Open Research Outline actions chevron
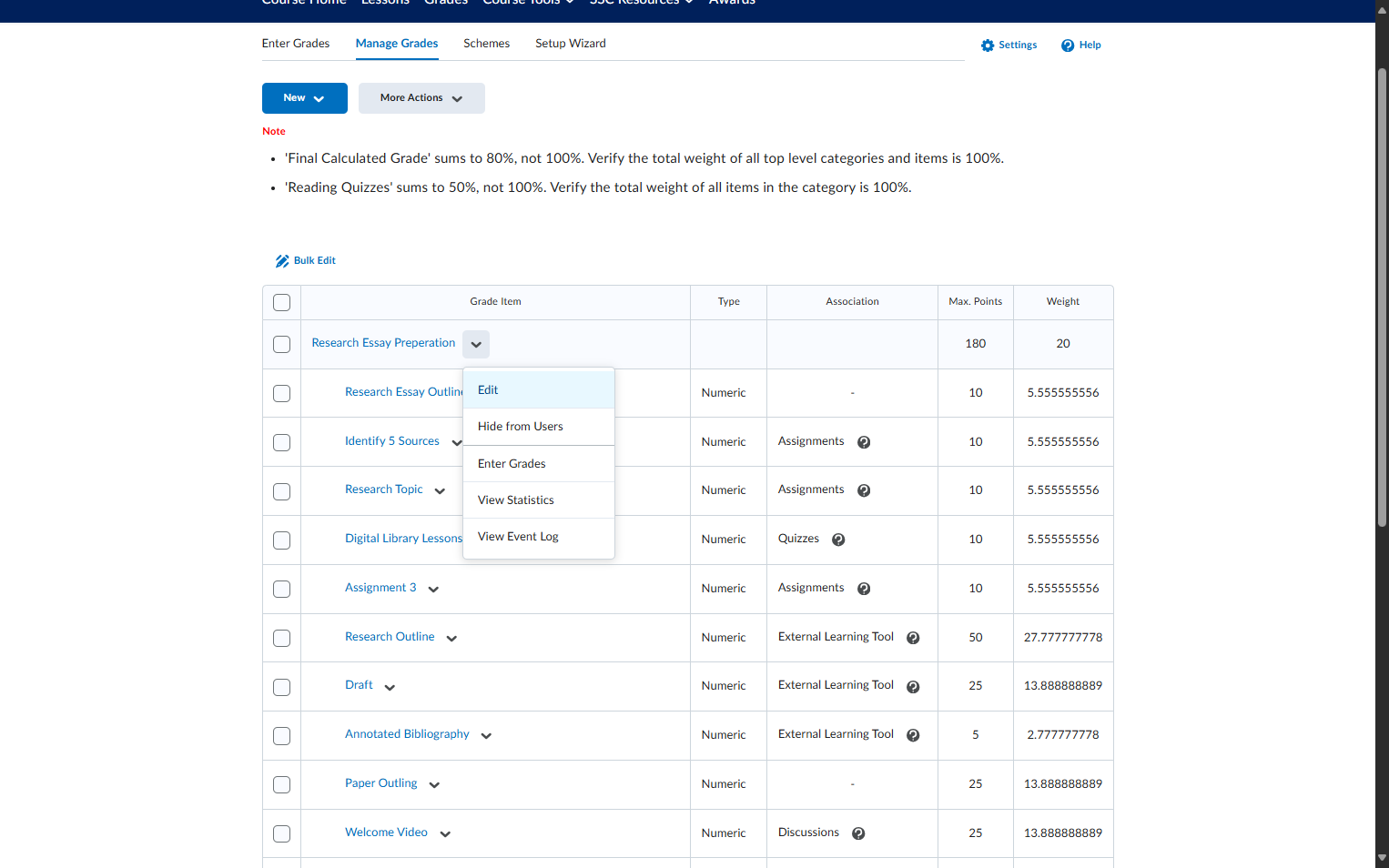The image size is (1389, 868). [451, 639]
